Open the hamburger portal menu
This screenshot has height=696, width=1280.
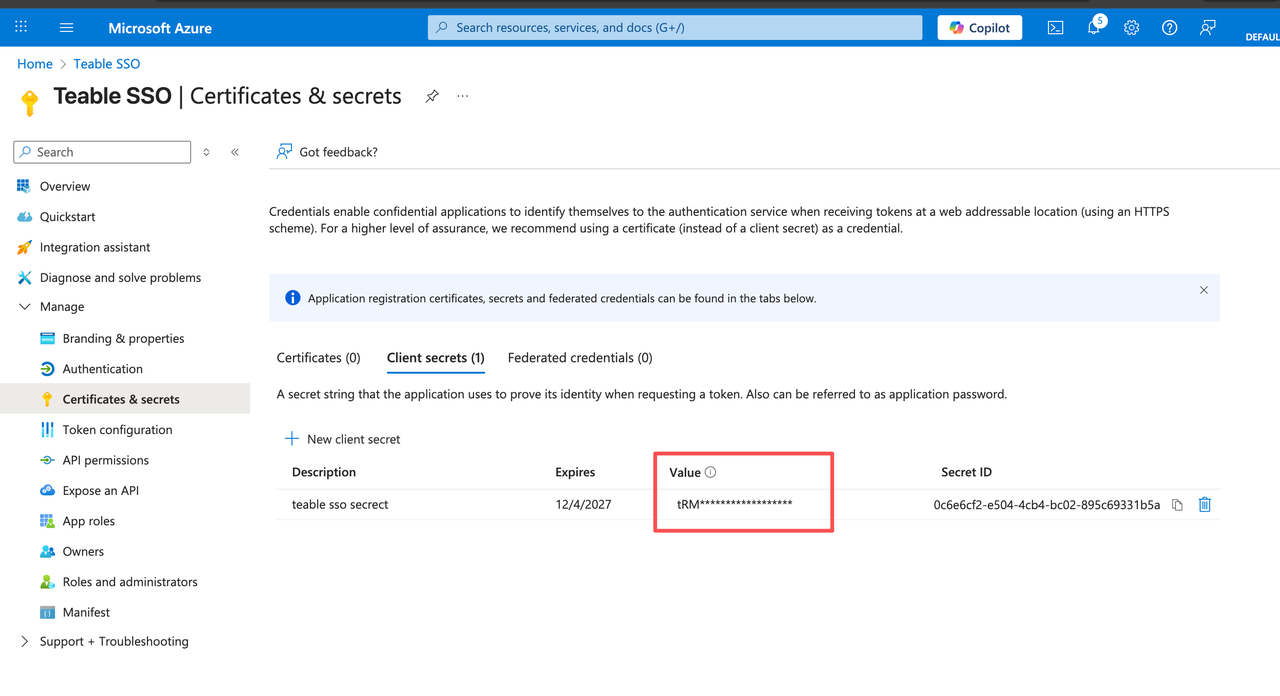pyautogui.click(x=66, y=28)
